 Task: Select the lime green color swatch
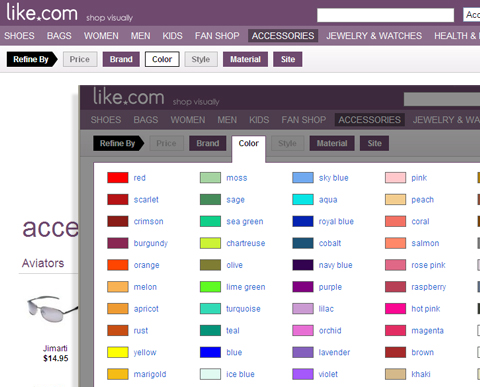pyautogui.click(x=210, y=287)
